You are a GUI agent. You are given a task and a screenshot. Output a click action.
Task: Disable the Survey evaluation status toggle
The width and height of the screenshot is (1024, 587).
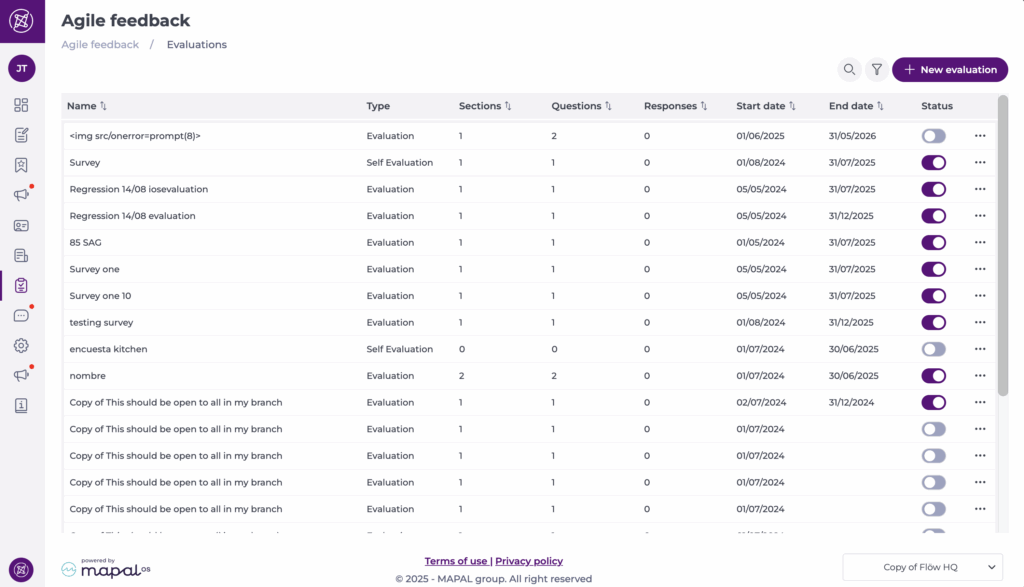tap(933, 162)
